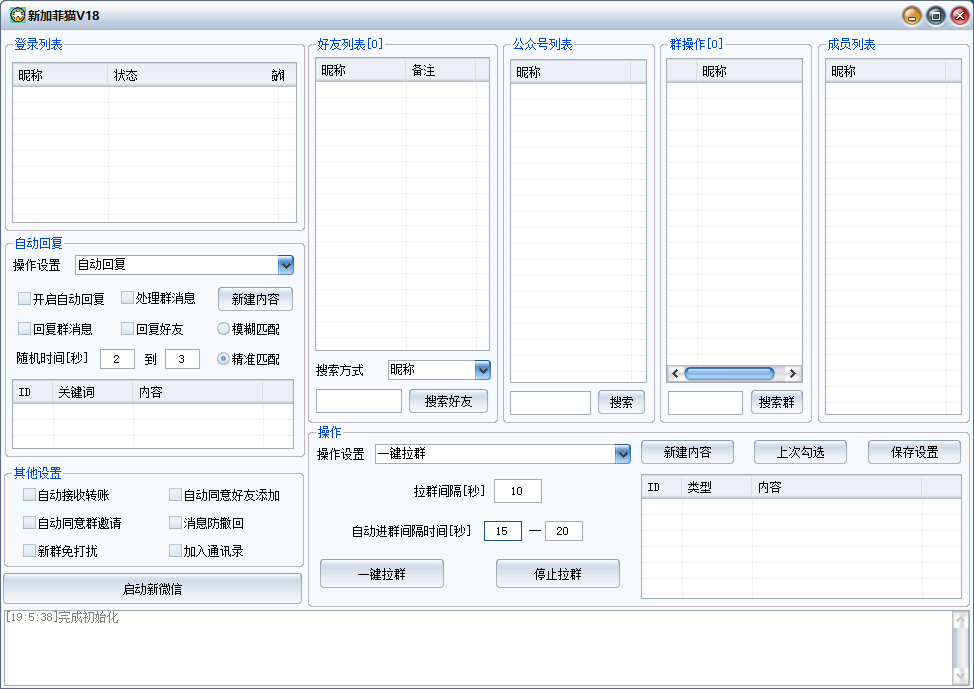Image resolution: width=974 pixels, height=689 pixels.
Task: Open the 自动回复 operation settings dropdown
Action: [x=285, y=265]
